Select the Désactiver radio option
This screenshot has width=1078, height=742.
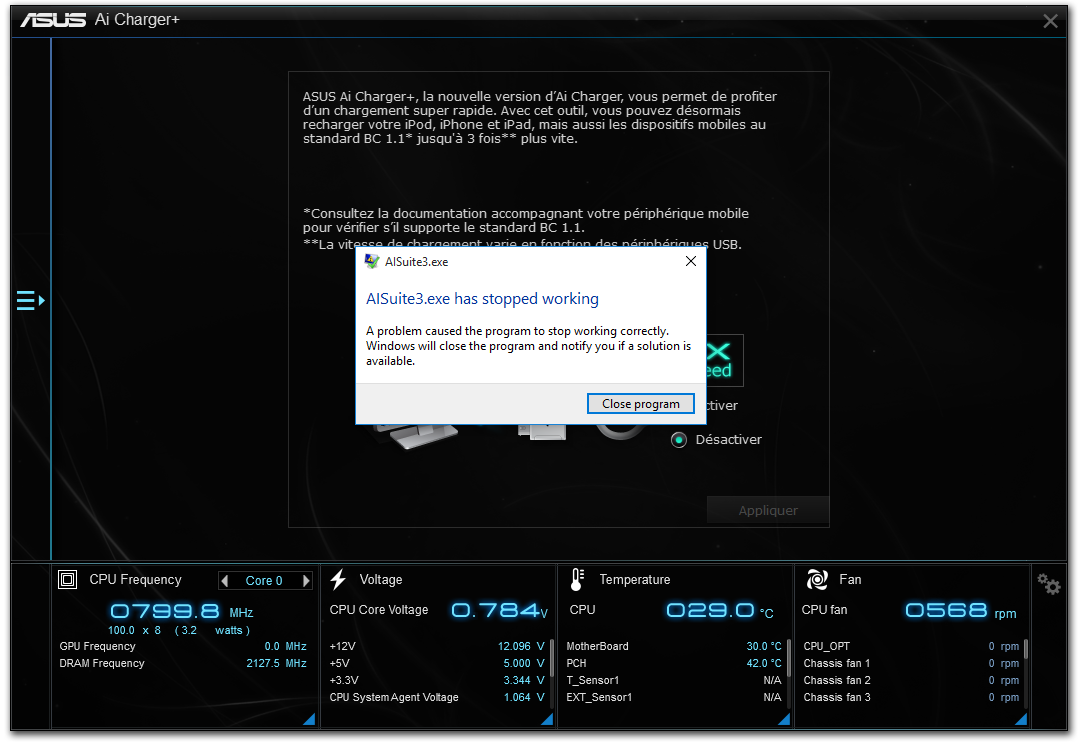pos(679,440)
